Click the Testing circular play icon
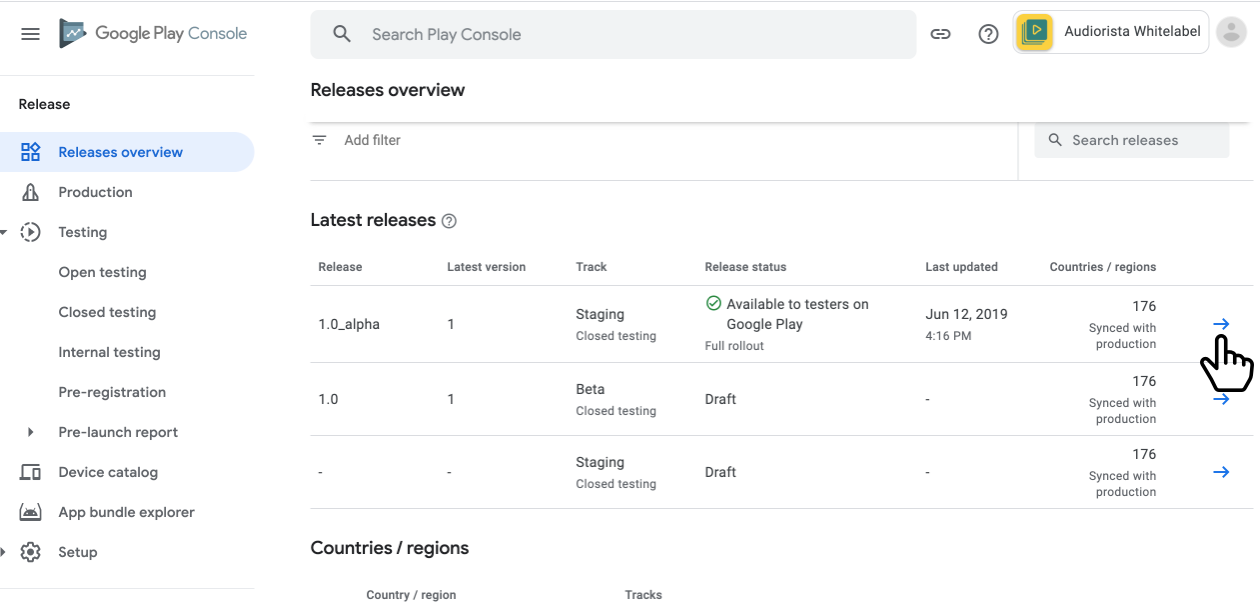This screenshot has width=1260, height=604. click(x=31, y=232)
